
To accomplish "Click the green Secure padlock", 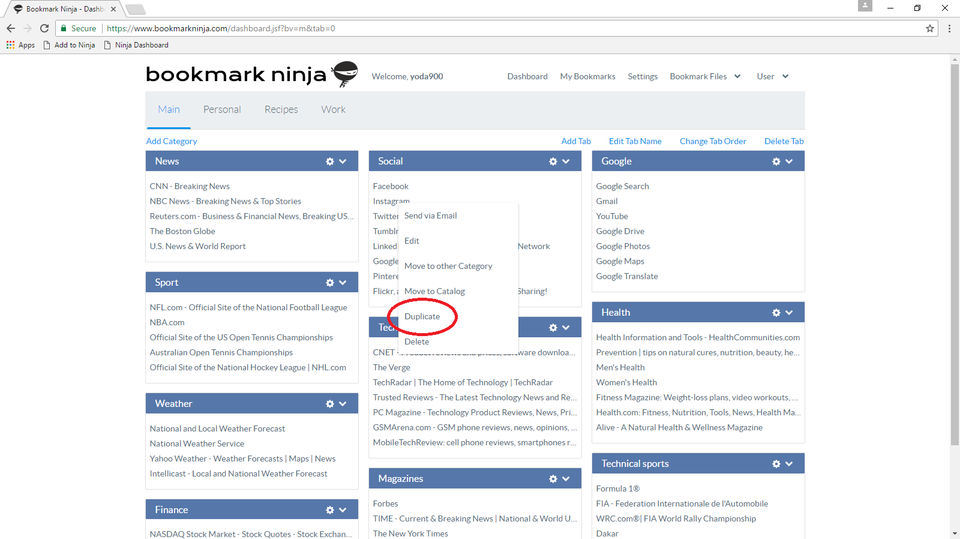I will point(64,28).
